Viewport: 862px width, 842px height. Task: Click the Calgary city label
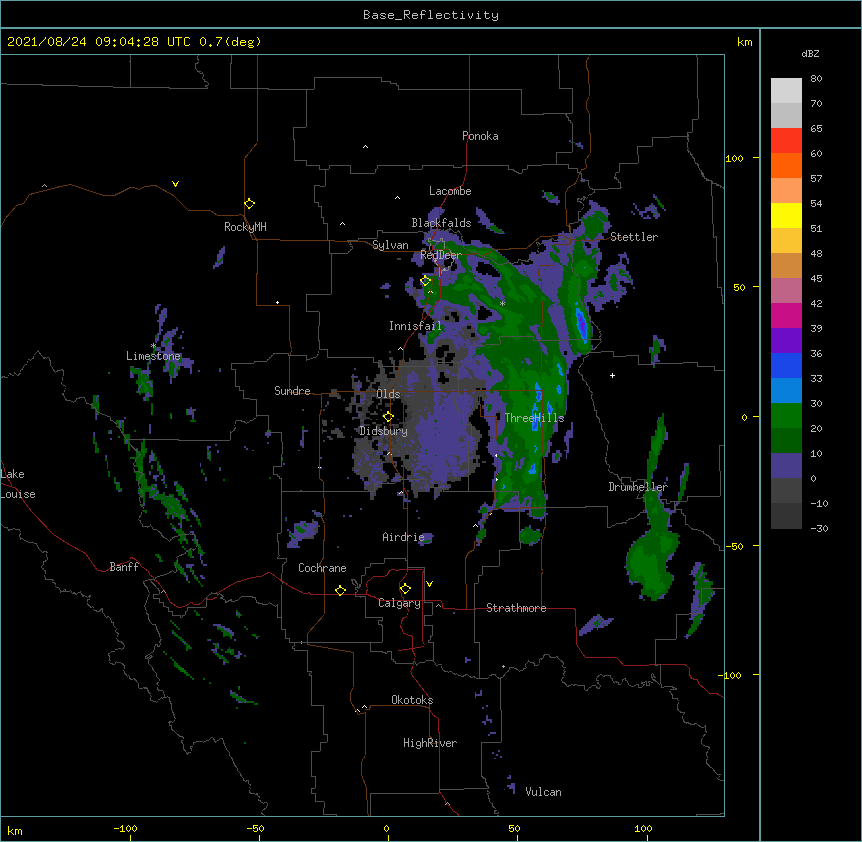click(399, 603)
